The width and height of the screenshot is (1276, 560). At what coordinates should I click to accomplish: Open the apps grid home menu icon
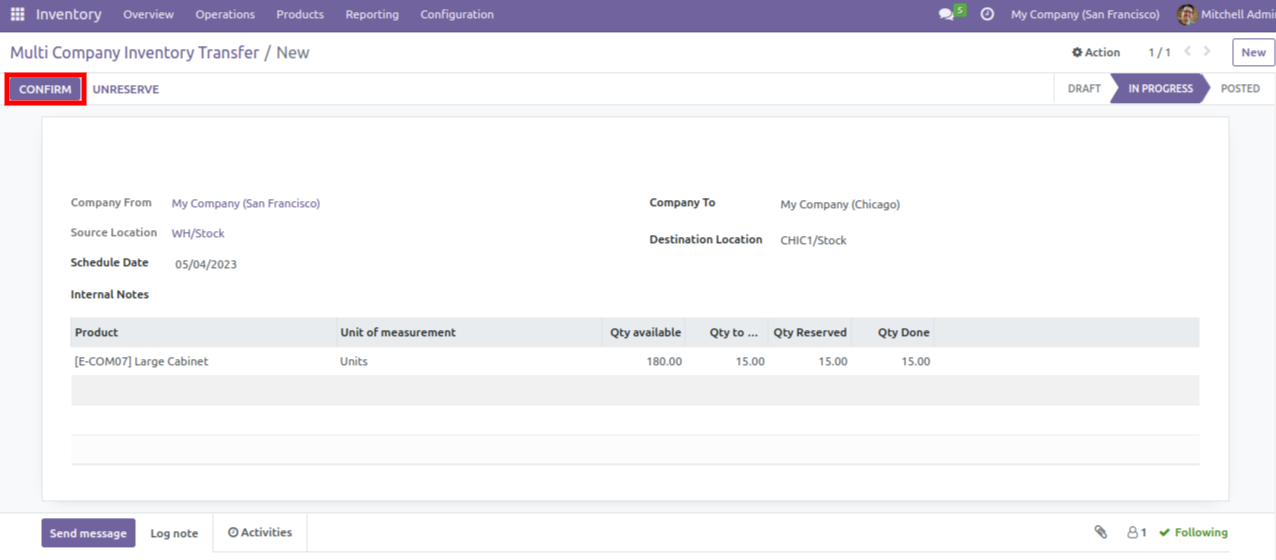(x=17, y=15)
